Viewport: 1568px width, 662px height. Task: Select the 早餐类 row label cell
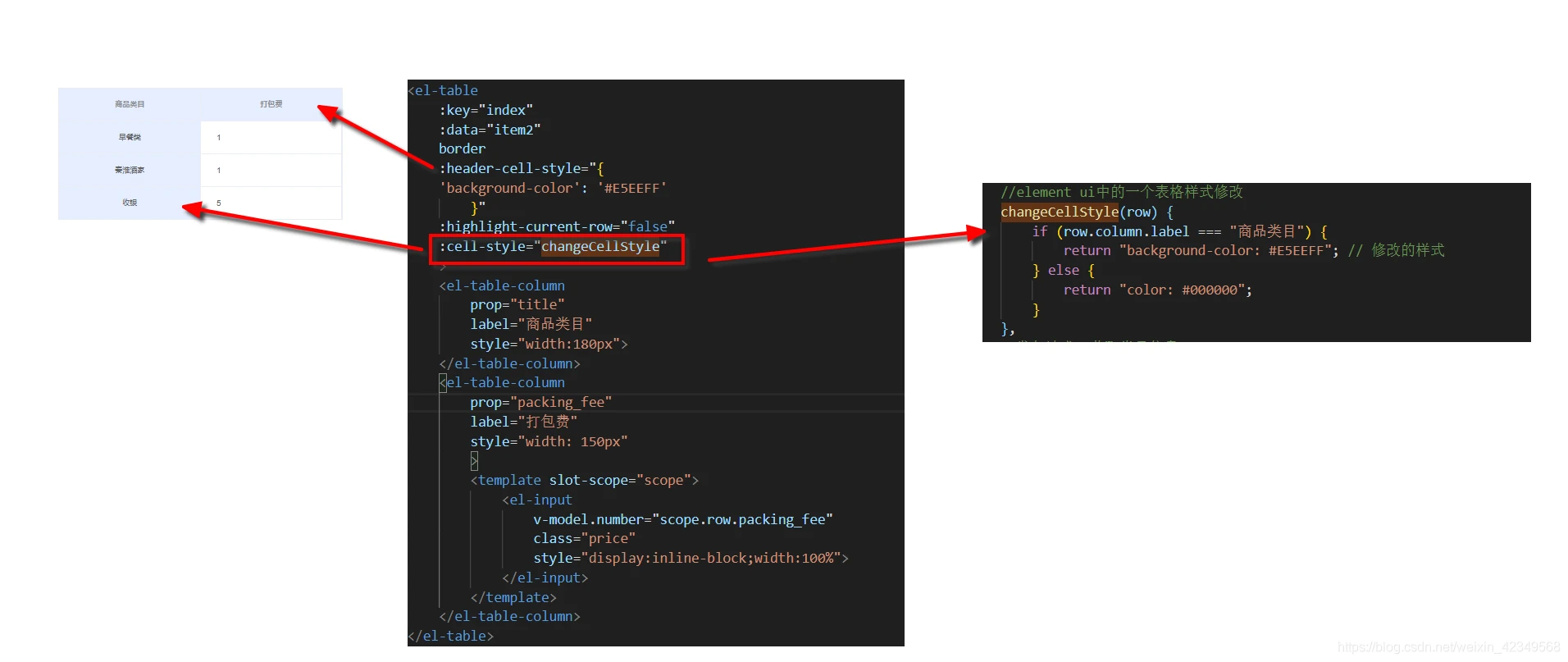(x=130, y=137)
